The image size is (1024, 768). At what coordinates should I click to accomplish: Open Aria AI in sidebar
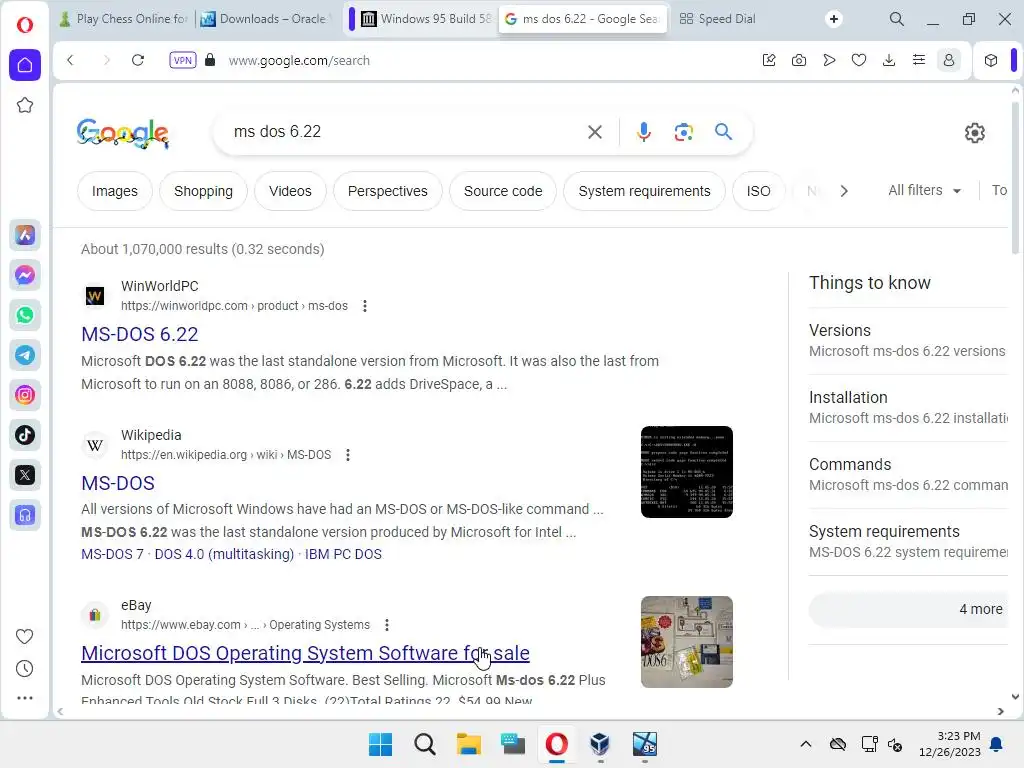point(25,235)
